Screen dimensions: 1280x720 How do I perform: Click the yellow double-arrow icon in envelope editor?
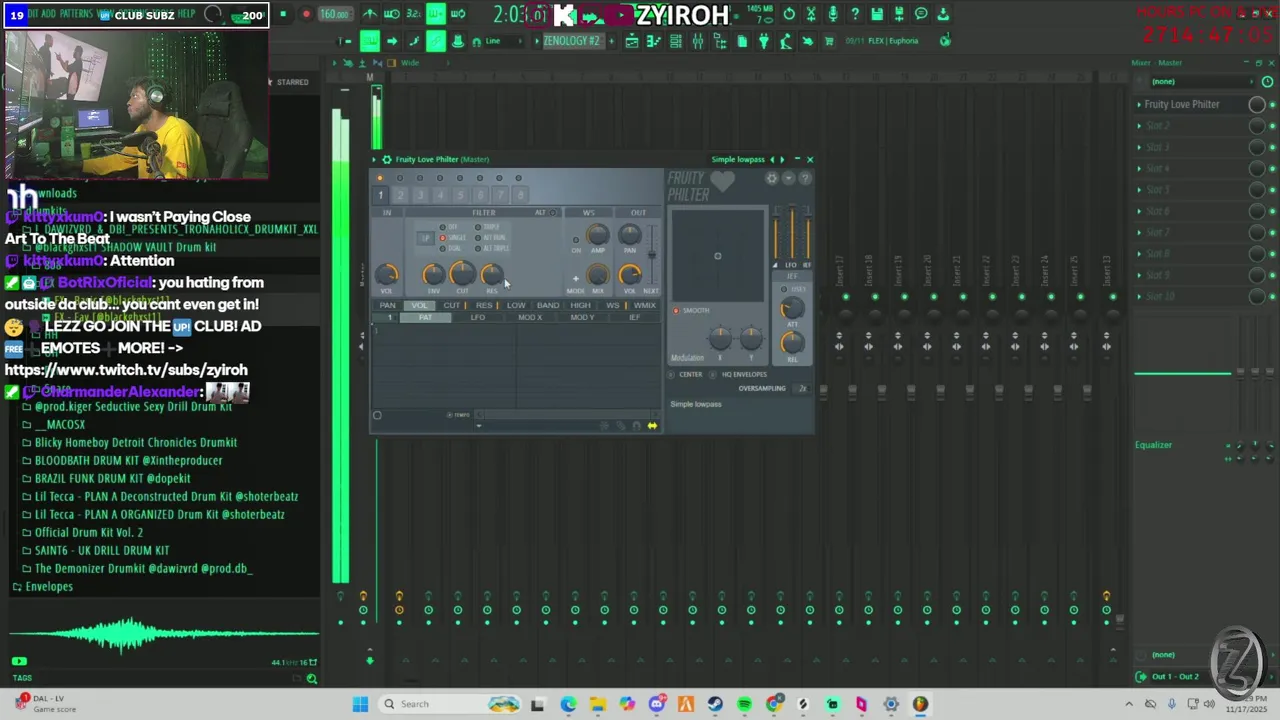[652, 426]
